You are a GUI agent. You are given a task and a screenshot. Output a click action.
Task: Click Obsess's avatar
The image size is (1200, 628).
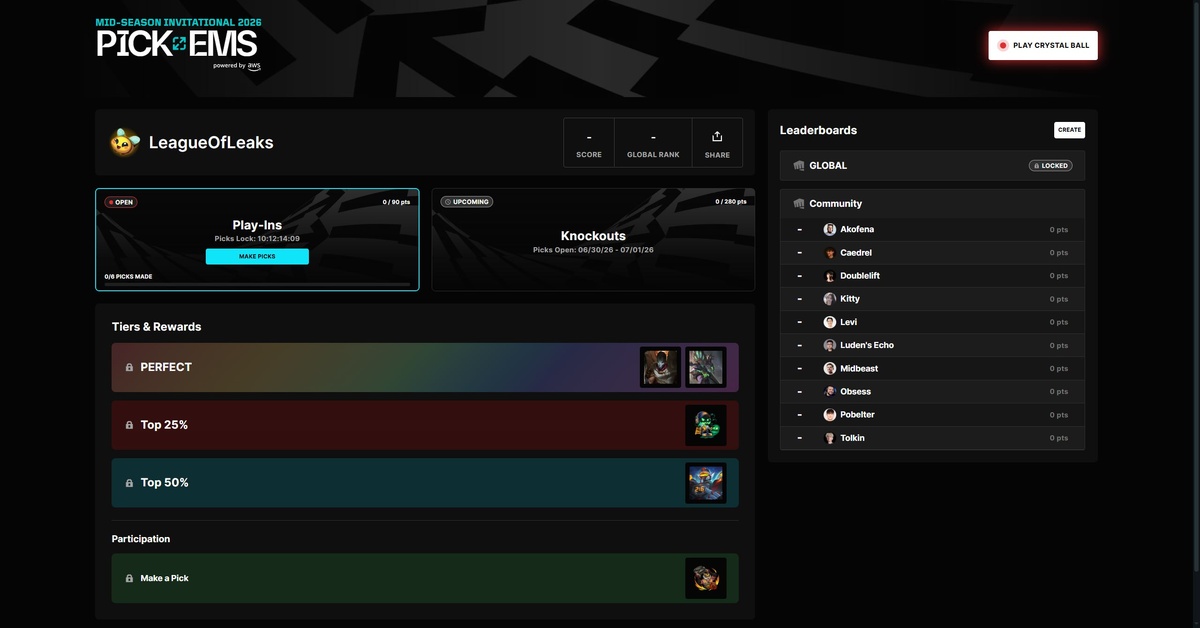click(830, 392)
